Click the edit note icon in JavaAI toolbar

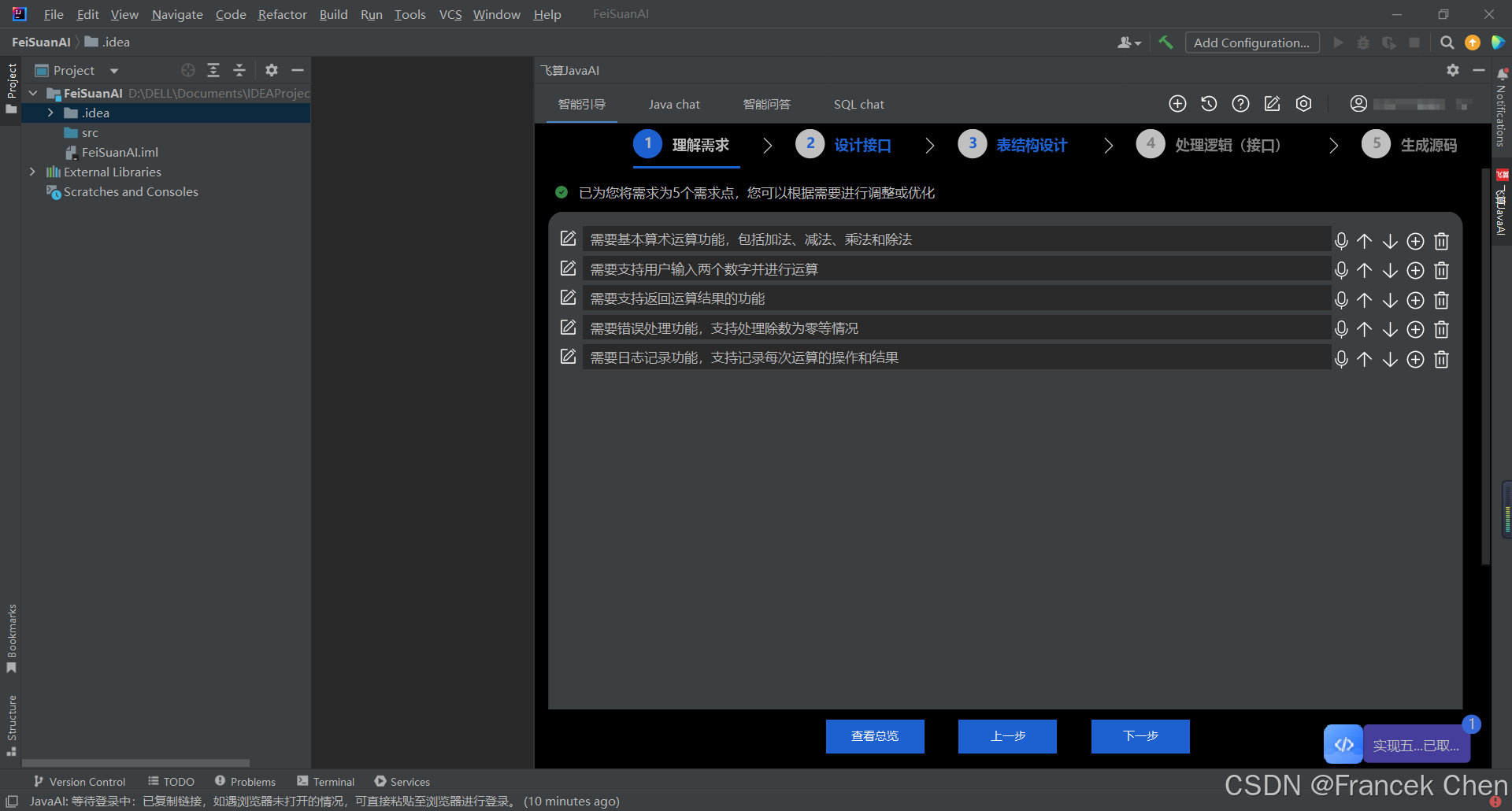(1272, 104)
